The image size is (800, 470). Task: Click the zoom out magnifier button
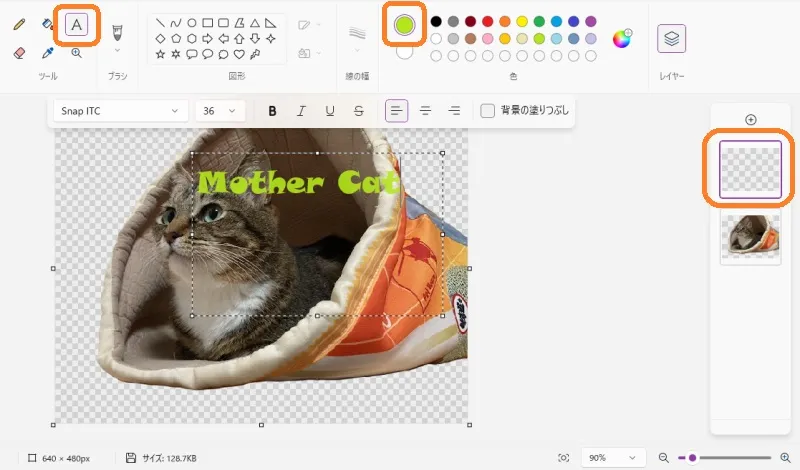click(x=663, y=458)
